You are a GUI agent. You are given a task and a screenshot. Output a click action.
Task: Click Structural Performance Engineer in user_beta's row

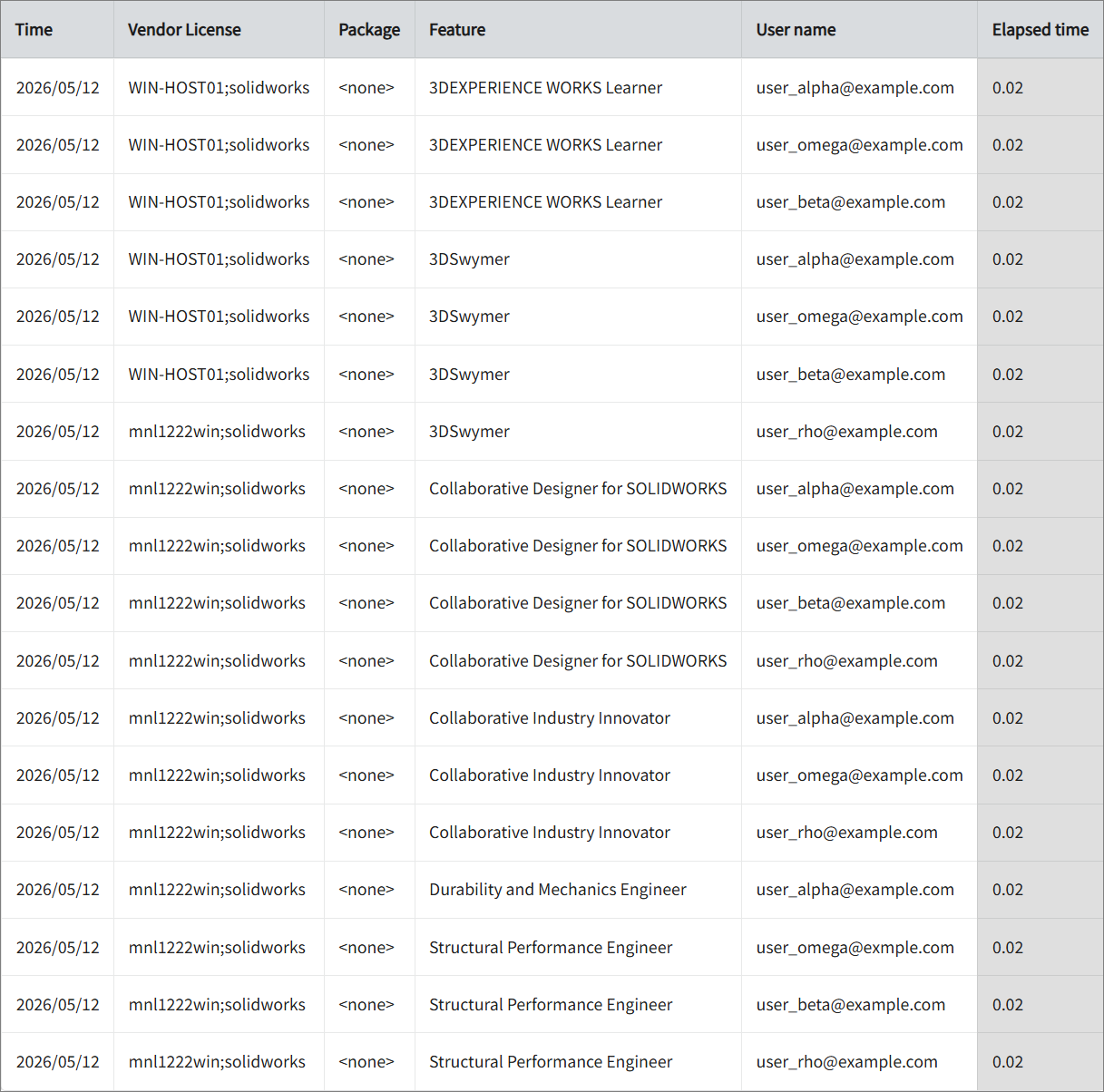click(x=551, y=1005)
